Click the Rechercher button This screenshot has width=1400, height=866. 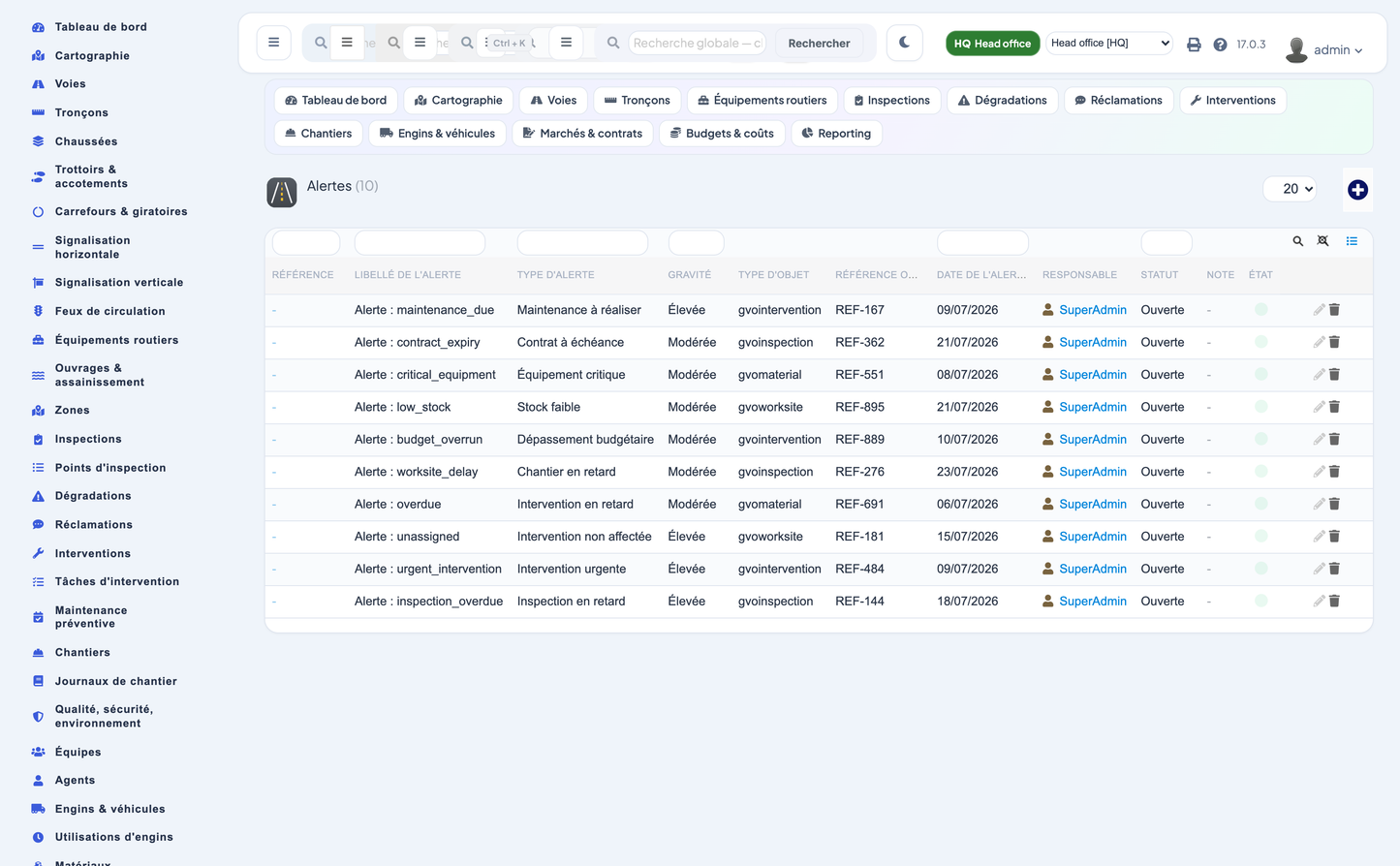(819, 43)
